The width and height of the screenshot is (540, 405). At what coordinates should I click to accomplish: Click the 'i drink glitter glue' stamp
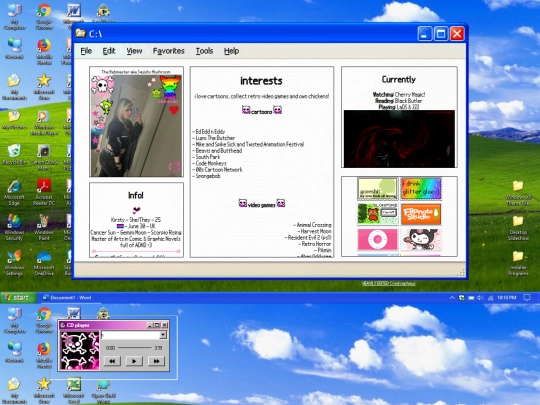pos(421,188)
